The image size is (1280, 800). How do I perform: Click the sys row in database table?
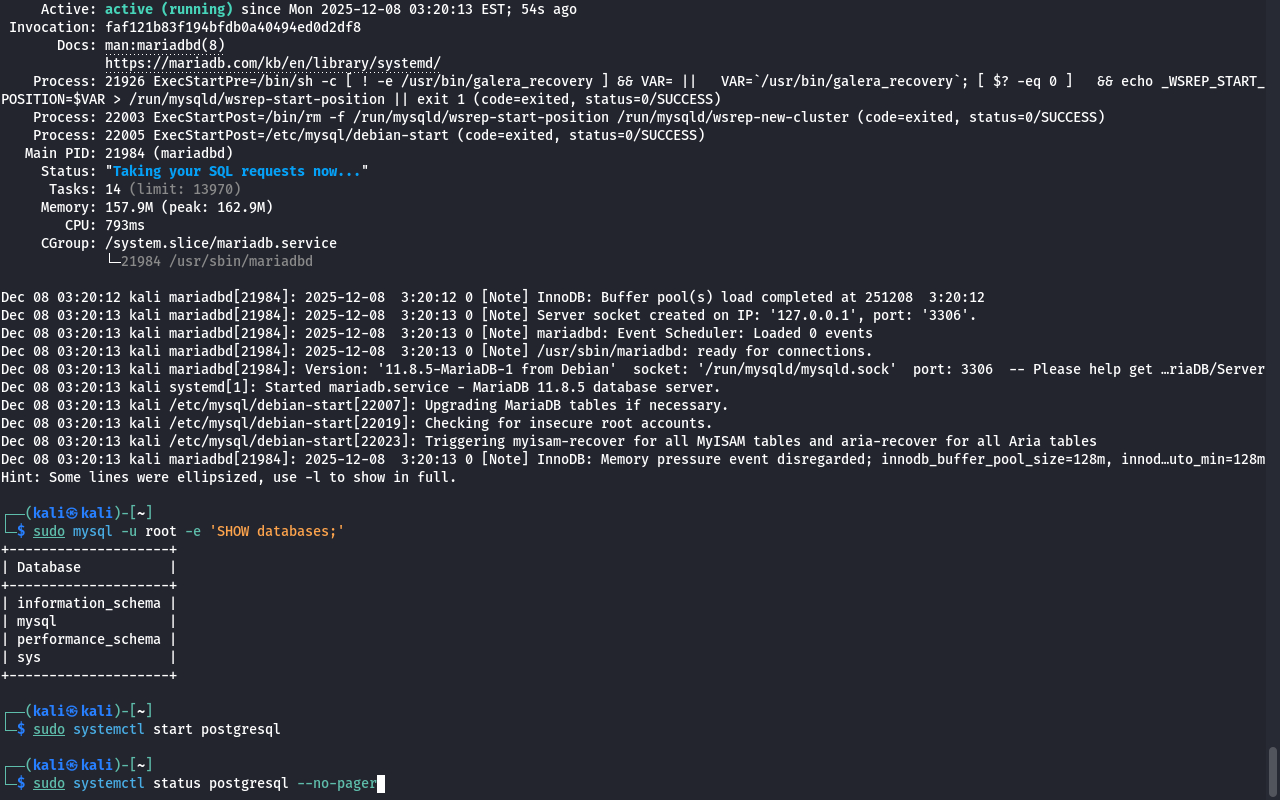pos(29,657)
